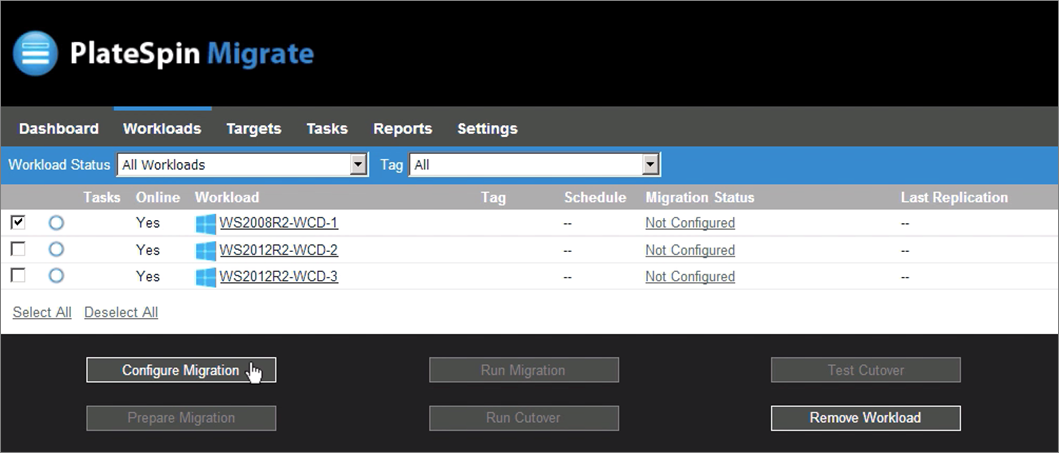Click Not Configured status for WS2012R2-WCD-2
The width and height of the screenshot is (1059, 453).
pyautogui.click(x=690, y=250)
